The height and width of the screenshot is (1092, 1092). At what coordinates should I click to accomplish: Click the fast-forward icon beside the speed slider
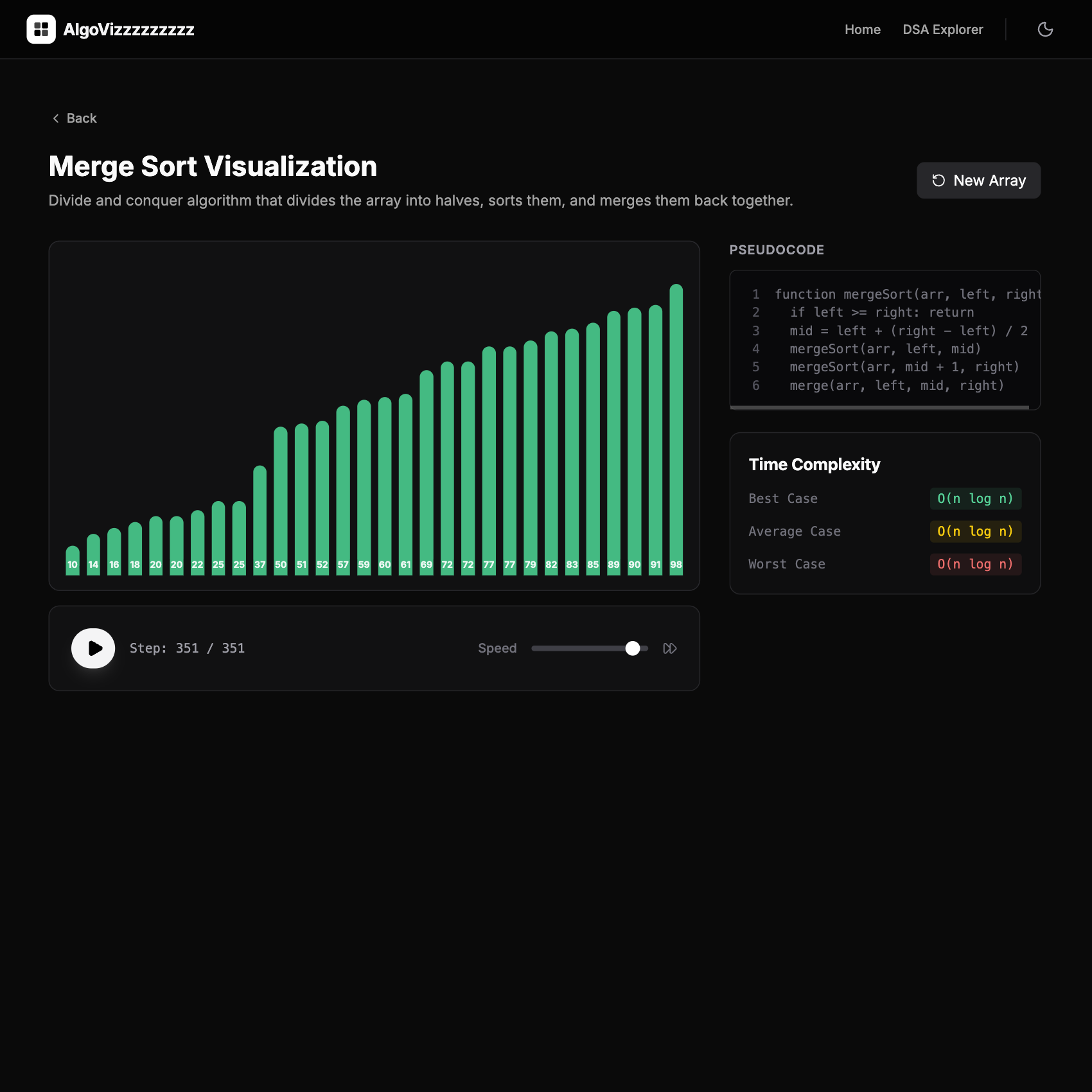click(669, 649)
